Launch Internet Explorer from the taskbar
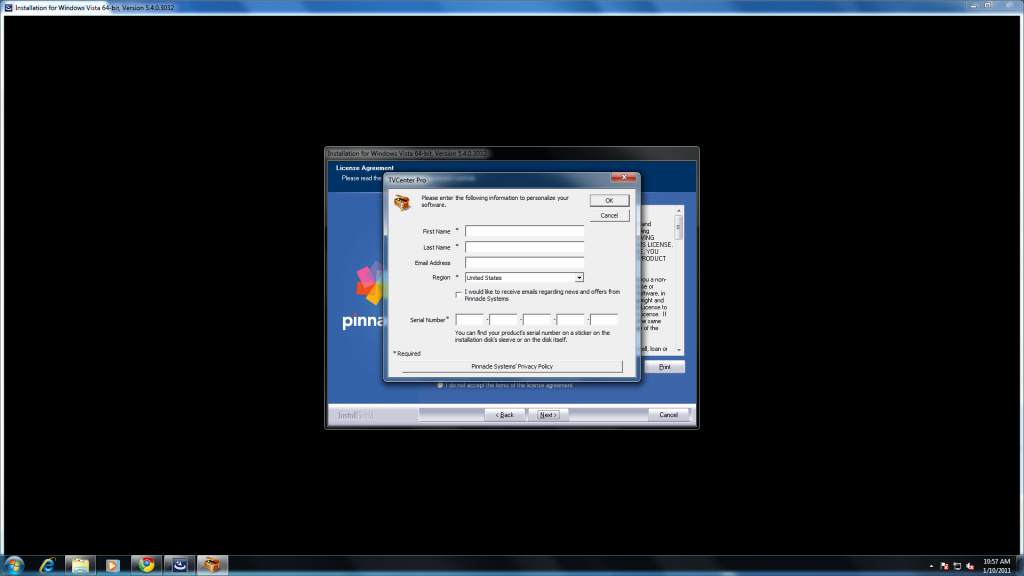The width and height of the screenshot is (1024, 576). (47, 565)
